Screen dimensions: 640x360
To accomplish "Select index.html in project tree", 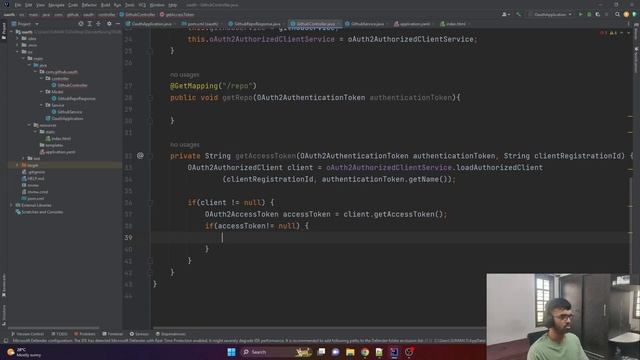I will 58,138.
